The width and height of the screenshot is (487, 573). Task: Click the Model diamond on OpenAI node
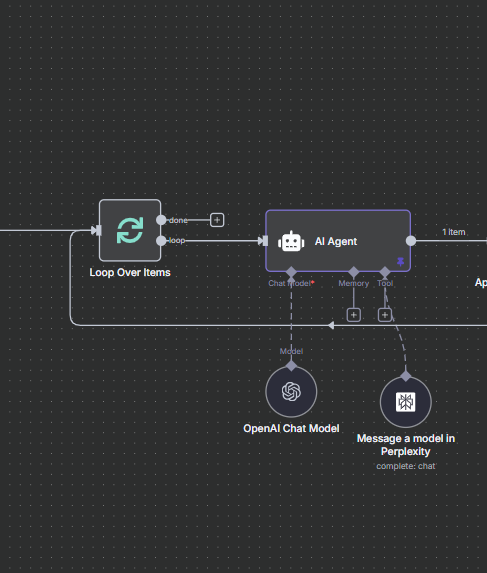click(291, 365)
